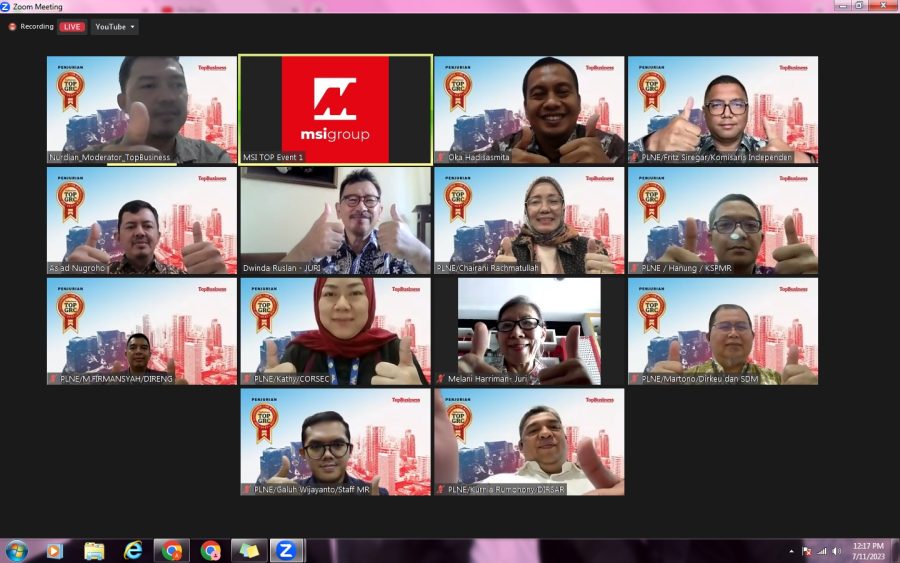Open the YouTube live stream dropdown
This screenshot has height=563, width=900.
coord(114,27)
